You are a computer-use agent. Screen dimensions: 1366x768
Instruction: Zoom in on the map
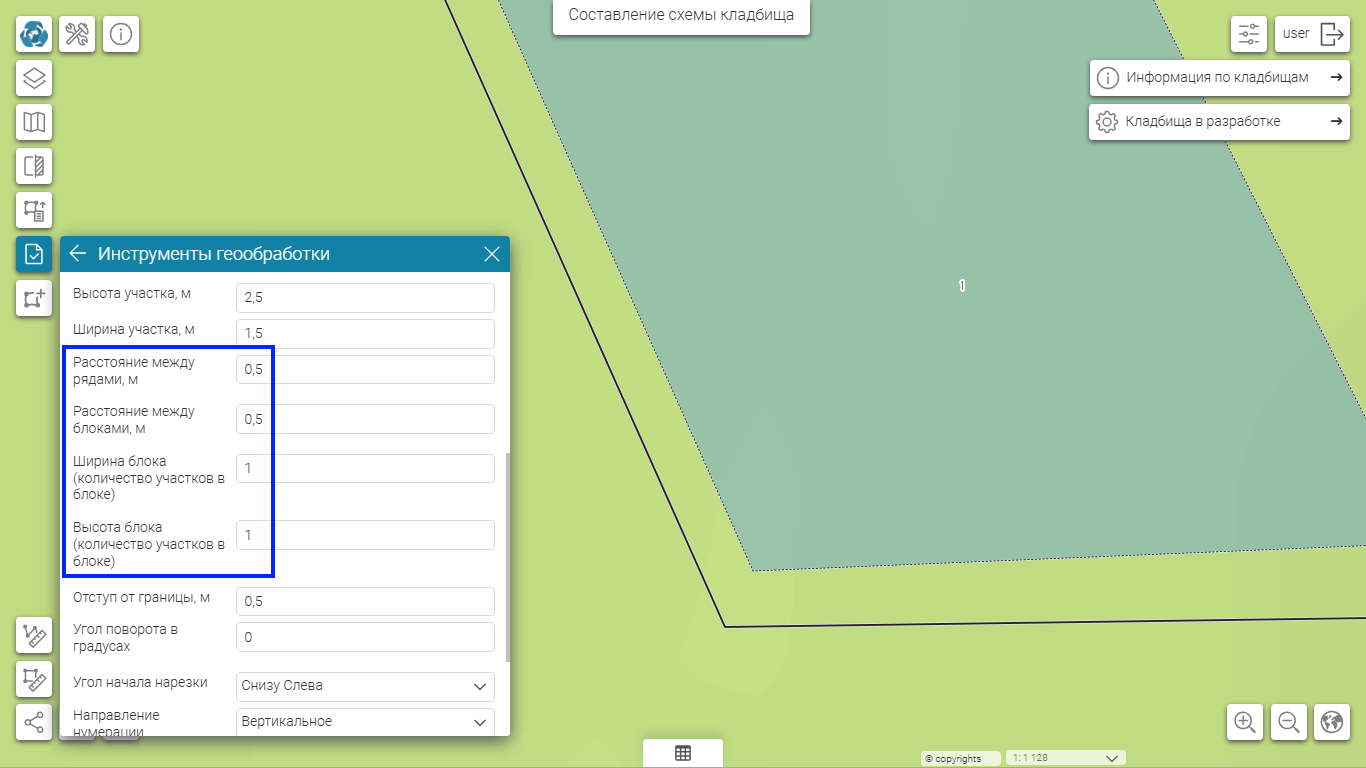point(1245,722)
